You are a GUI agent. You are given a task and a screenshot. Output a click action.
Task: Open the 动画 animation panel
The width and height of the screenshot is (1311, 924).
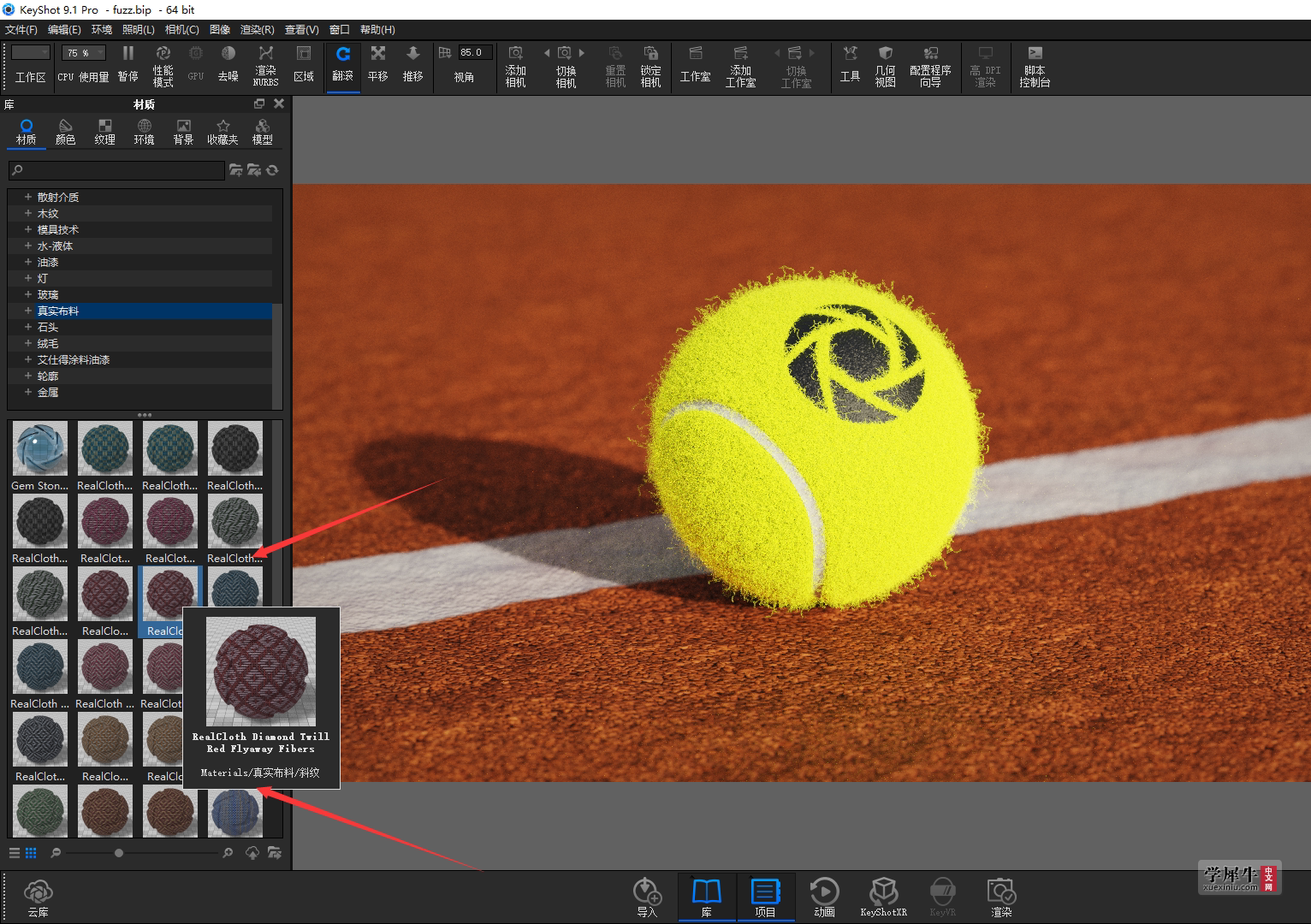pos(824,897)
